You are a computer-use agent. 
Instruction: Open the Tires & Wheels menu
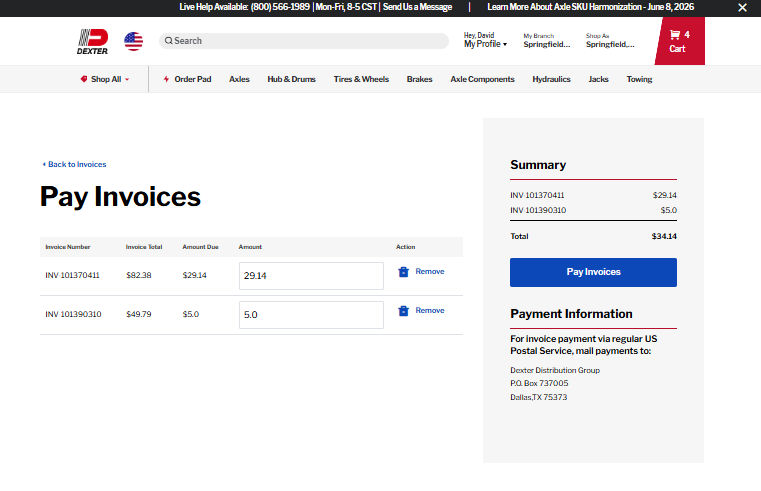pos(361,79)
